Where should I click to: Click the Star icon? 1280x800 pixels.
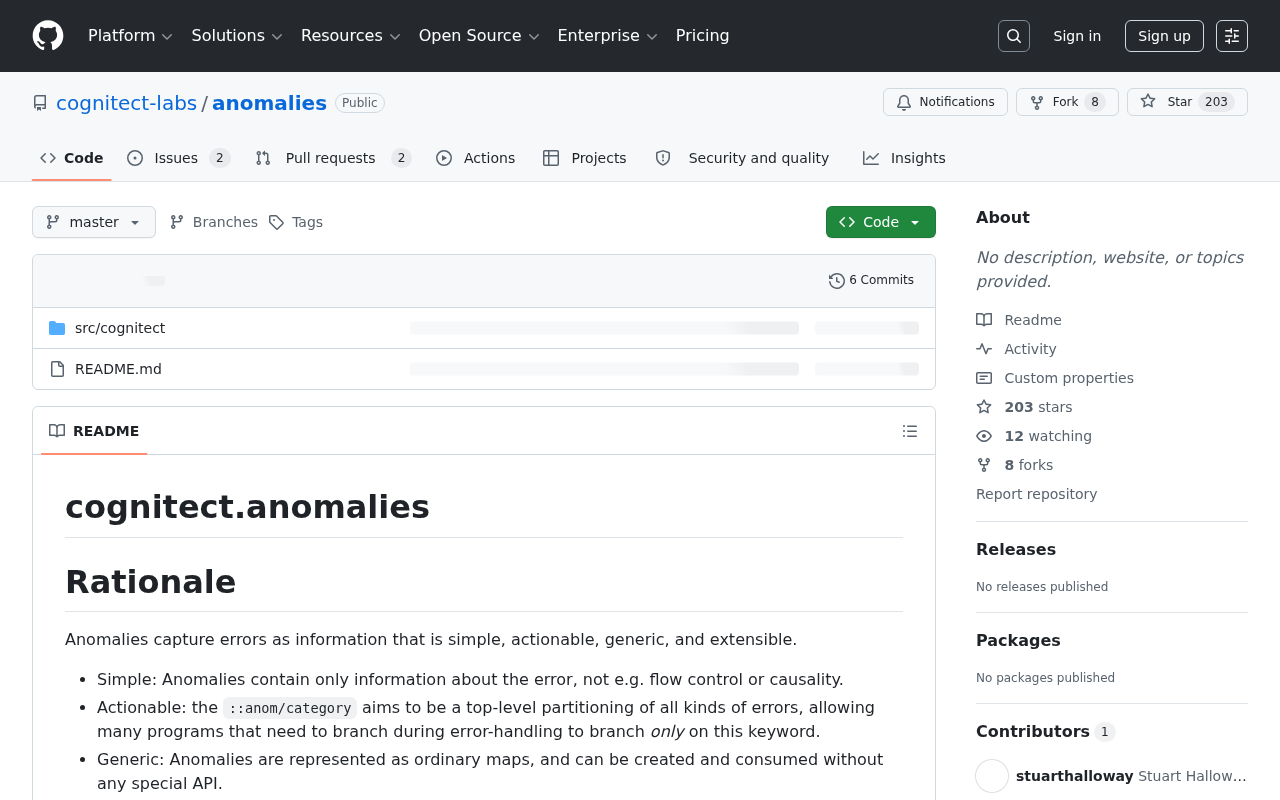1148,102
